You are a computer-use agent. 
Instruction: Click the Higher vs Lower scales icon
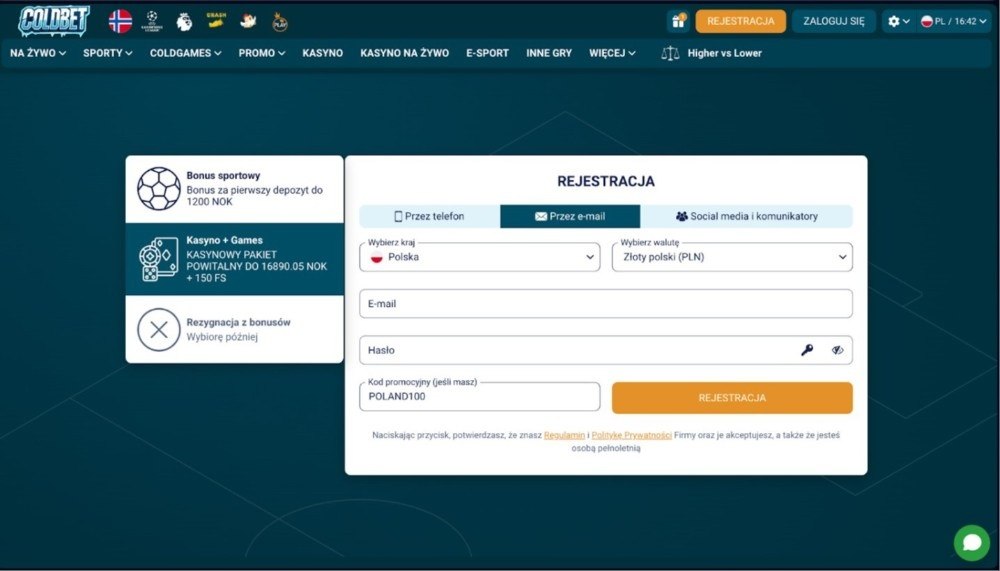(x=670, y=53)
